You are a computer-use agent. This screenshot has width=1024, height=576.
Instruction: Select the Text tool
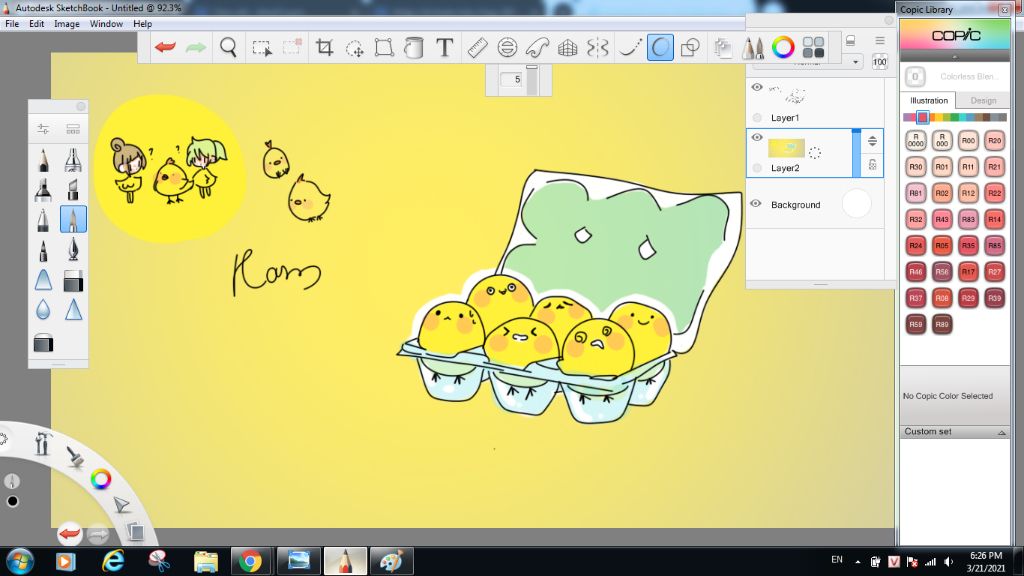click(x=444, y=47)
